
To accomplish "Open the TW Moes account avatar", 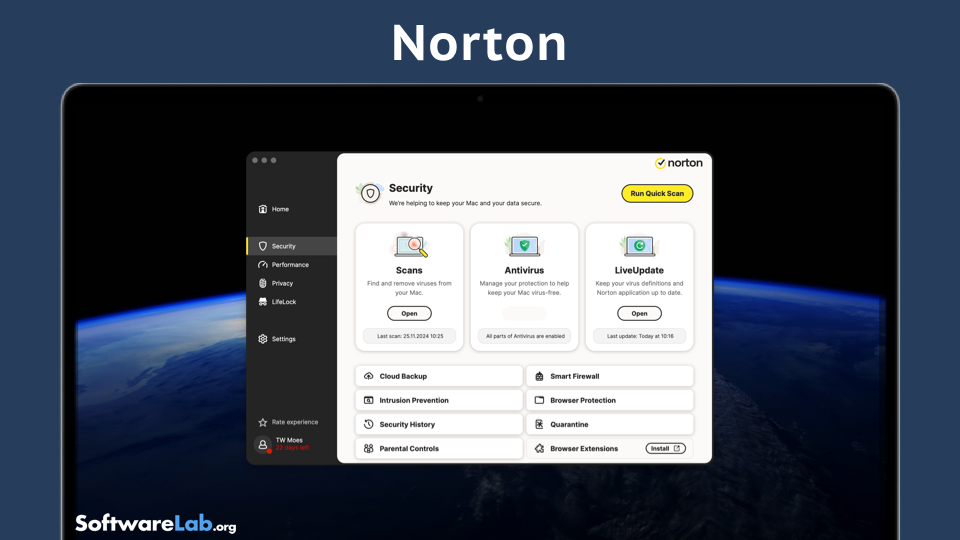I will 263,444.
